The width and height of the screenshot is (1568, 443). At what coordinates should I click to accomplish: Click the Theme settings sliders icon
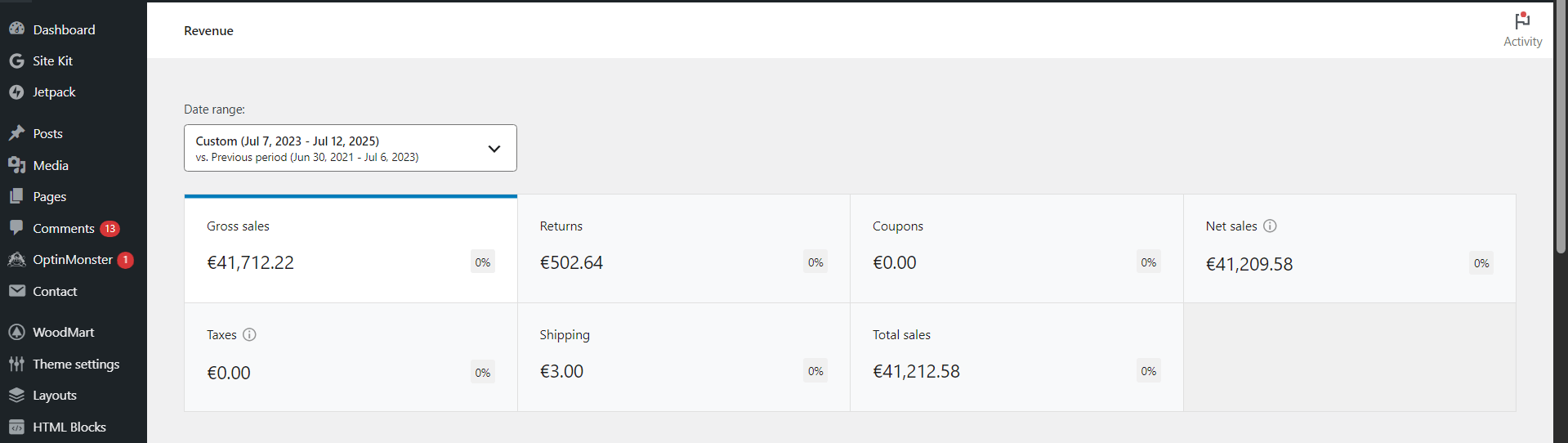click(16, 364)
